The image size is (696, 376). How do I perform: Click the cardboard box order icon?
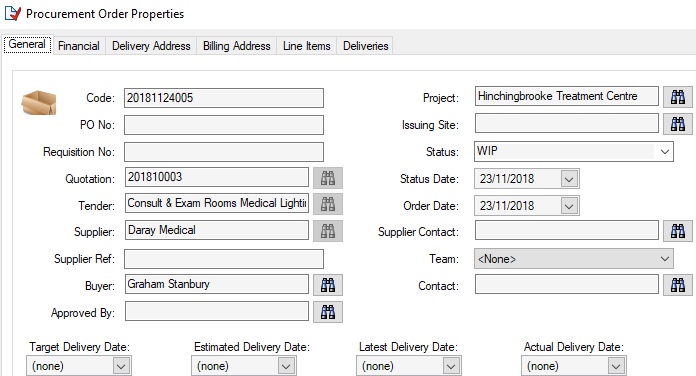click(x=39, y=103)
